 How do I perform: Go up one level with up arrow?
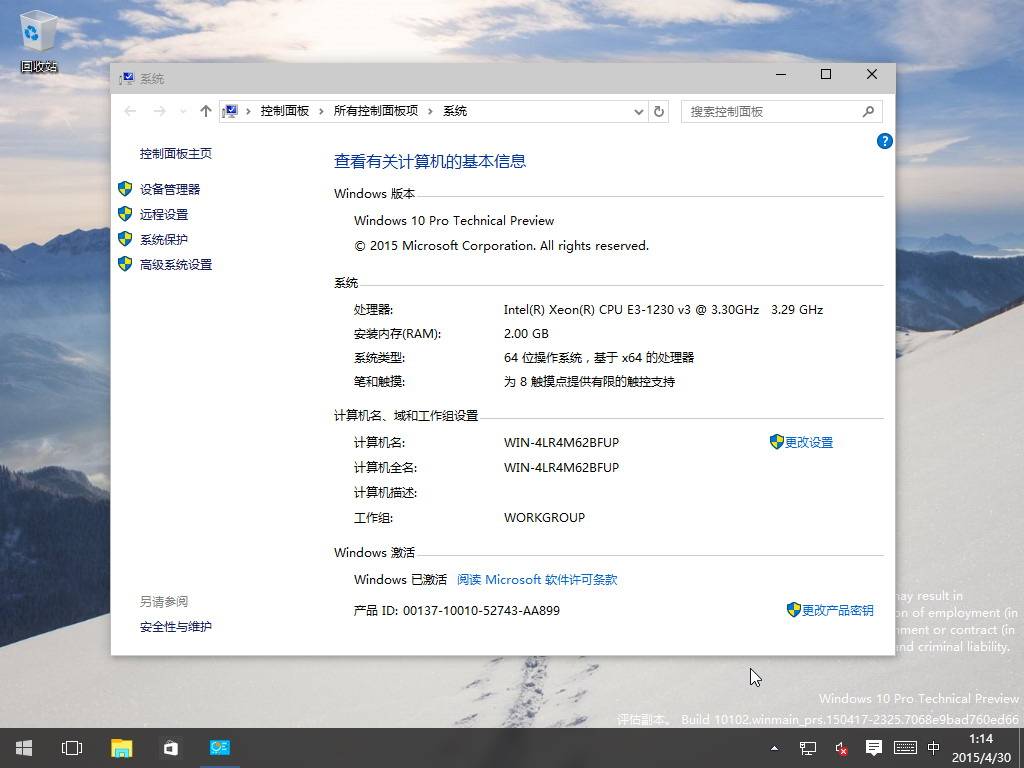206,112
